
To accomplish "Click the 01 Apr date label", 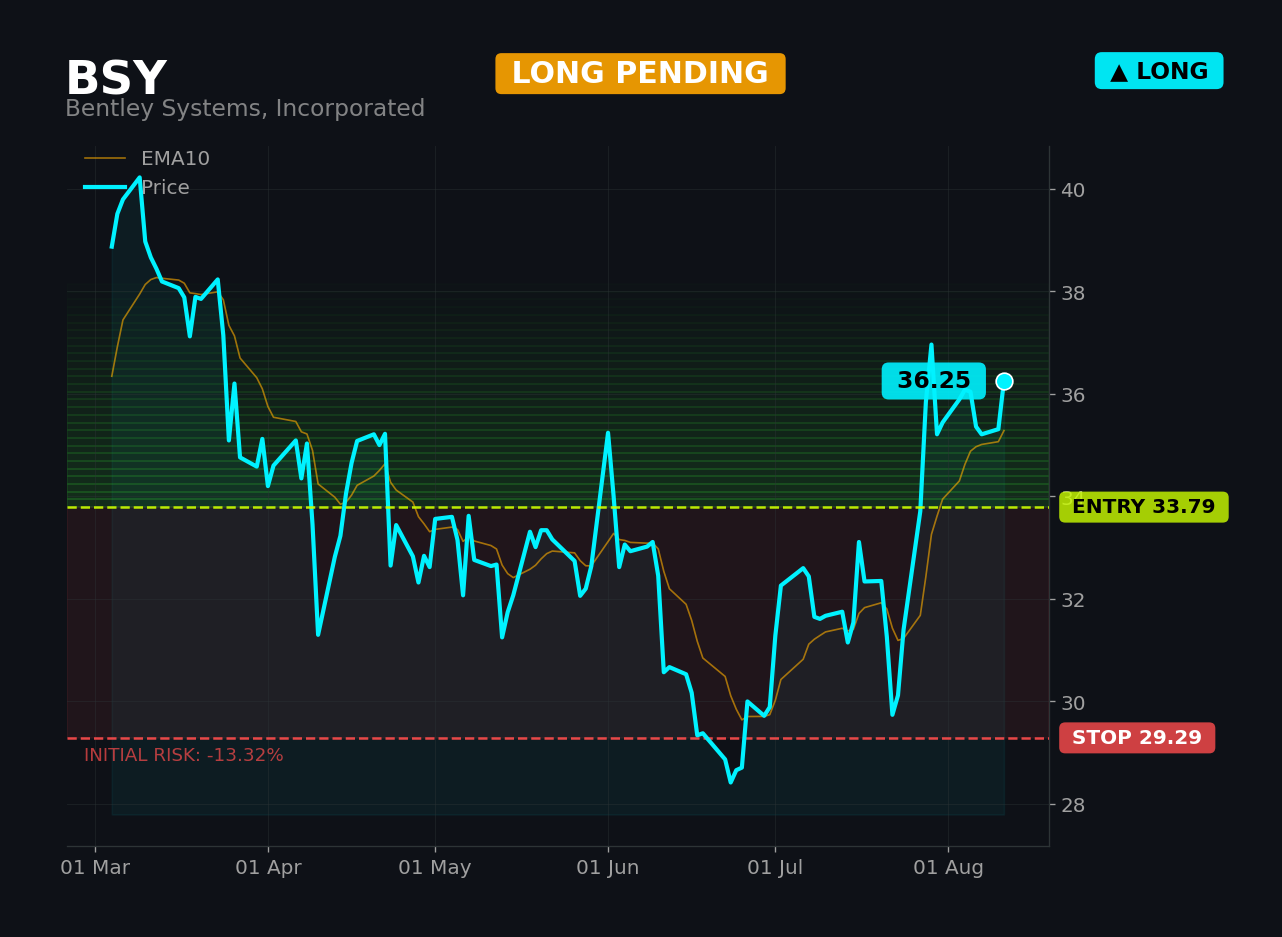I will tap(268, 868).
